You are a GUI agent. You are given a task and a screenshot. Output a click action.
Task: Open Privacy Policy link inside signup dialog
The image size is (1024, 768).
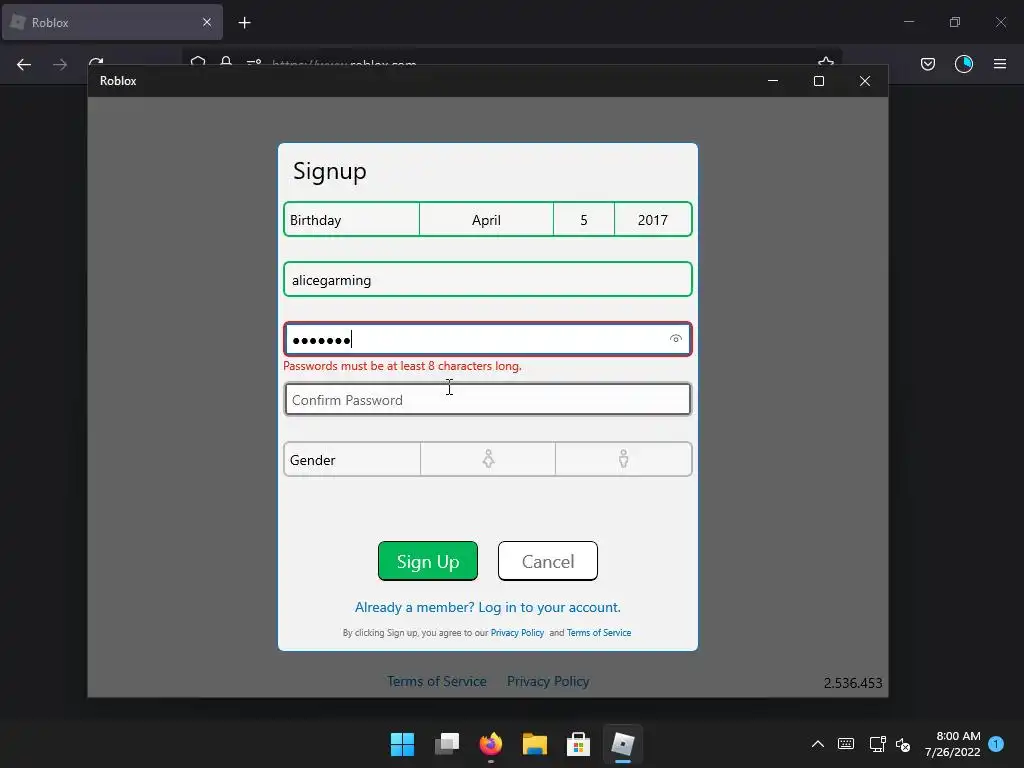click(517, 632)
